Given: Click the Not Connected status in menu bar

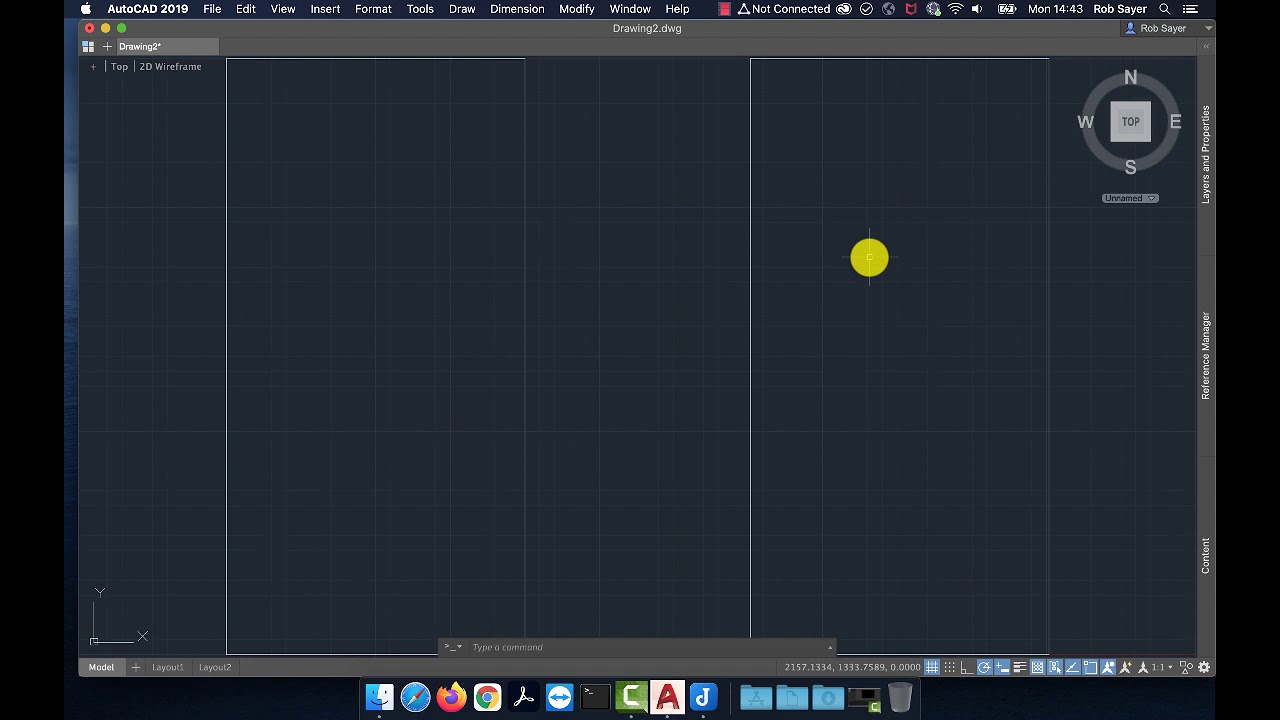Looking at the screenshot, I should (782, 9).
